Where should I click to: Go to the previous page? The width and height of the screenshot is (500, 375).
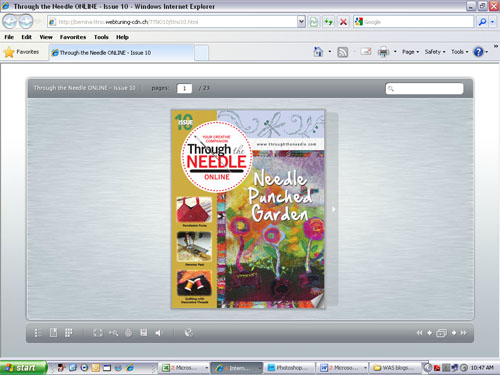[429, 333]
